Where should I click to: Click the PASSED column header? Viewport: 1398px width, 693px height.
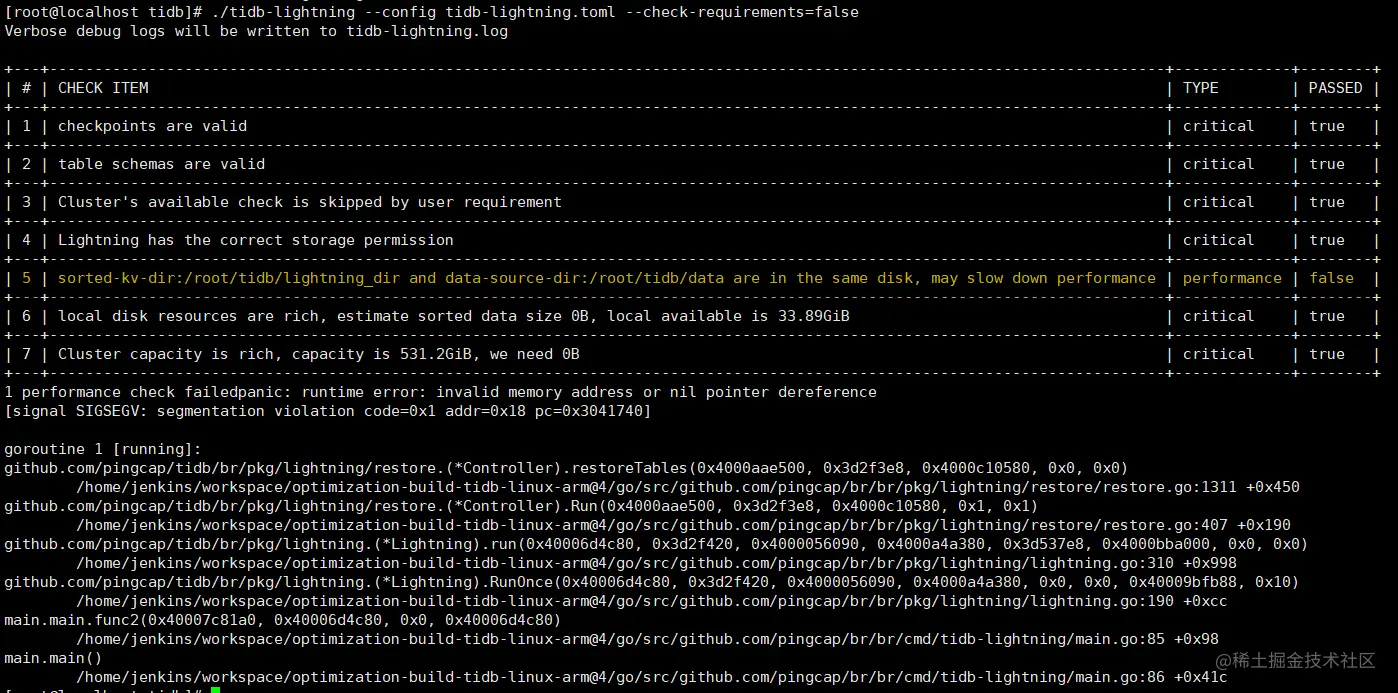pos(1335,88)
